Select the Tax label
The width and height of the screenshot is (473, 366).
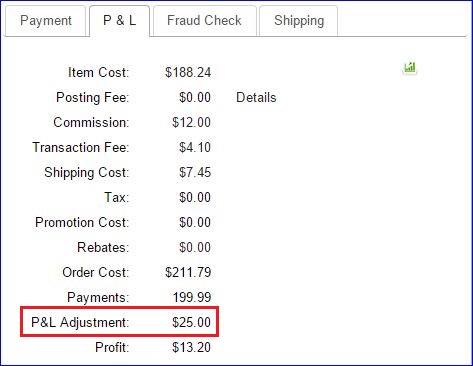pyautogui.click(x=116, y=197)
